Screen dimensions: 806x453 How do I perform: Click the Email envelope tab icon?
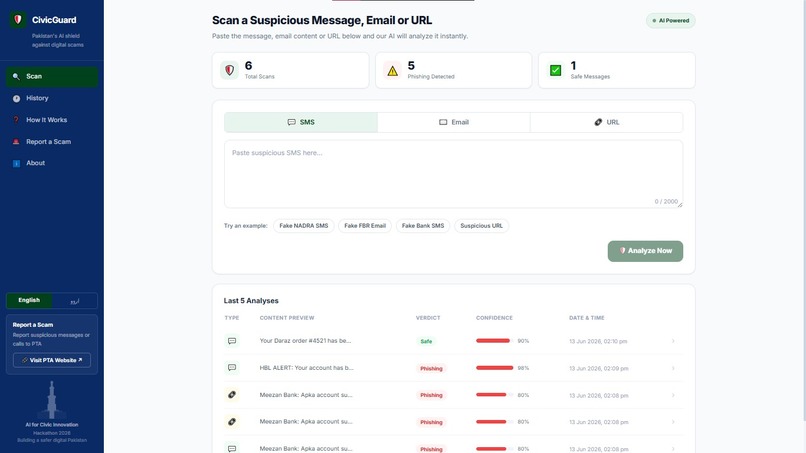[443, 122]
